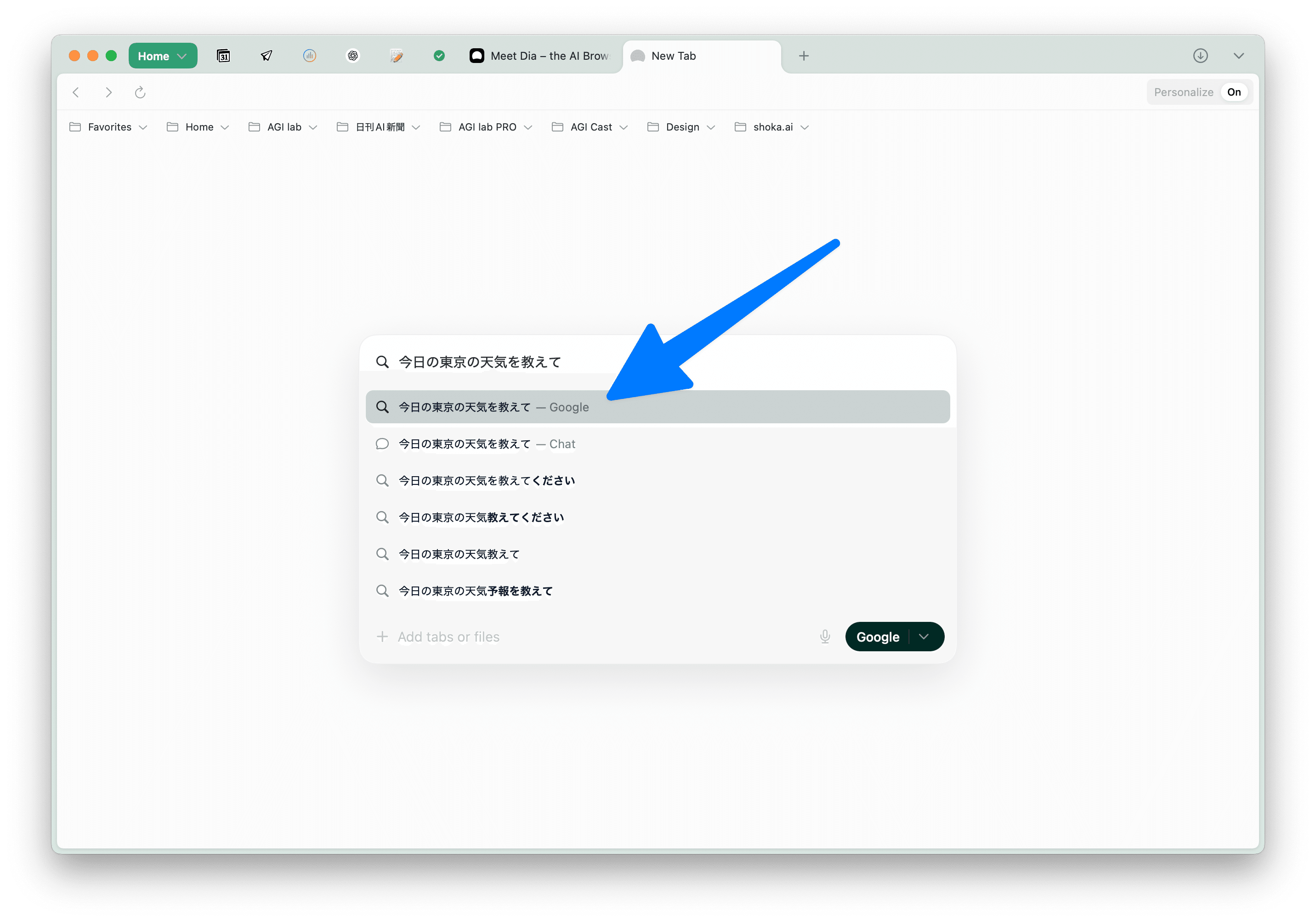Open a new tab with plus icon
1316x922 pixels.
pos(804,56)
